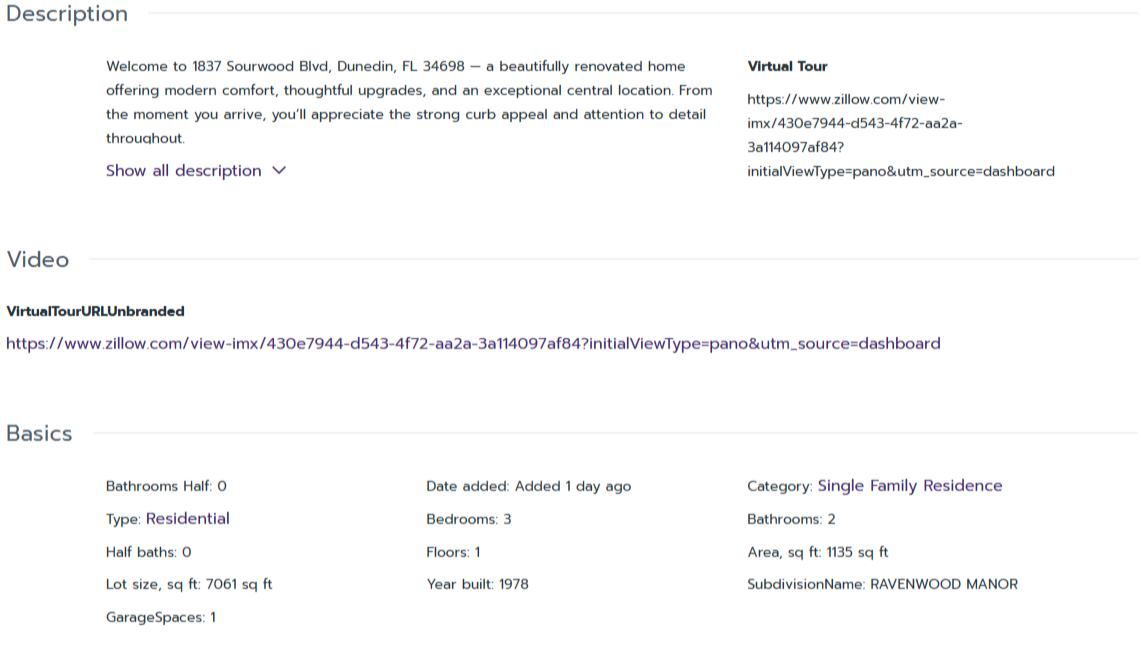The height and width of the screenshot is (670, 1141).
Task: Expand the Show all description link
Action: 184,171
